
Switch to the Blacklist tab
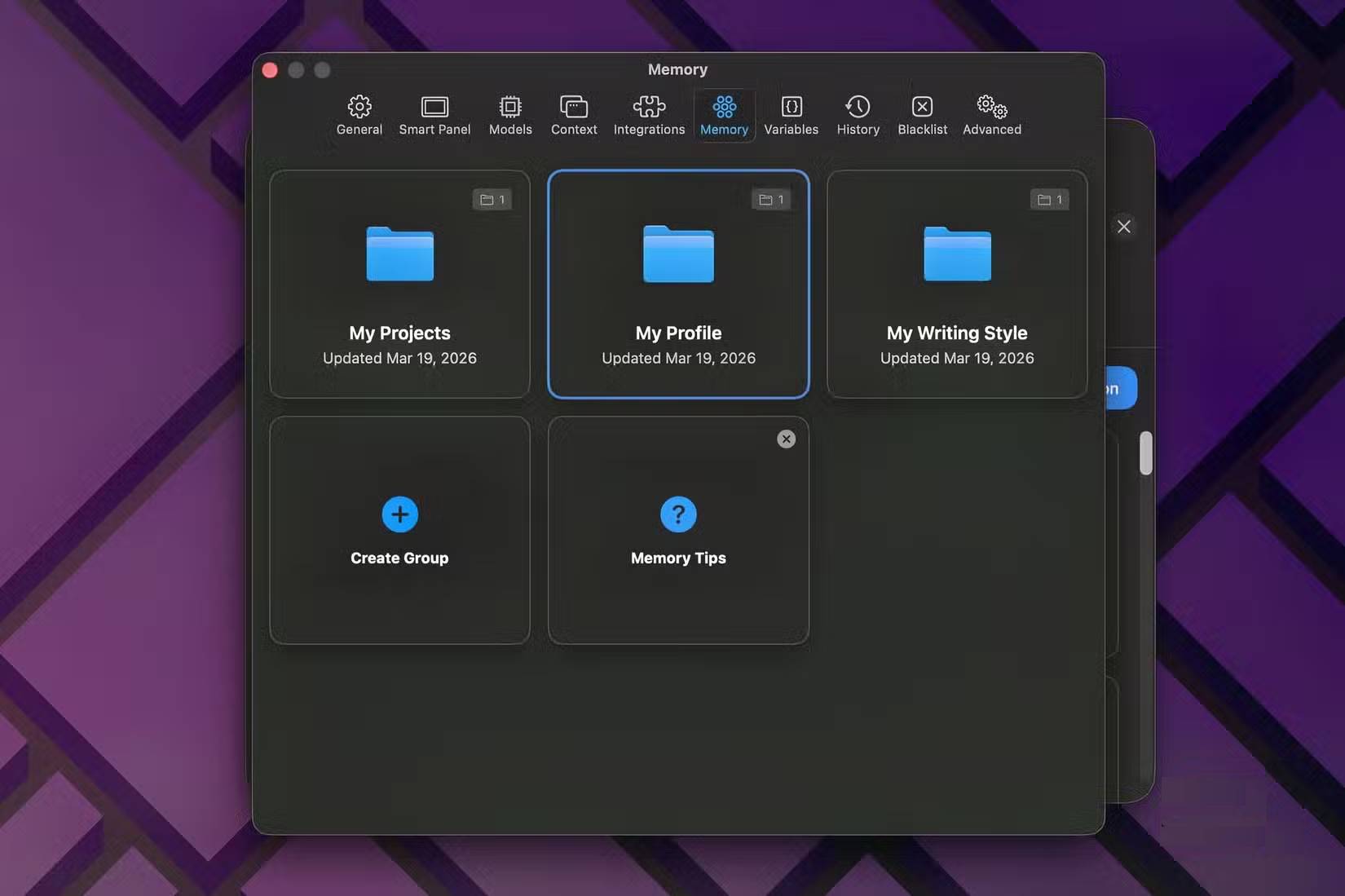[922, 115]
